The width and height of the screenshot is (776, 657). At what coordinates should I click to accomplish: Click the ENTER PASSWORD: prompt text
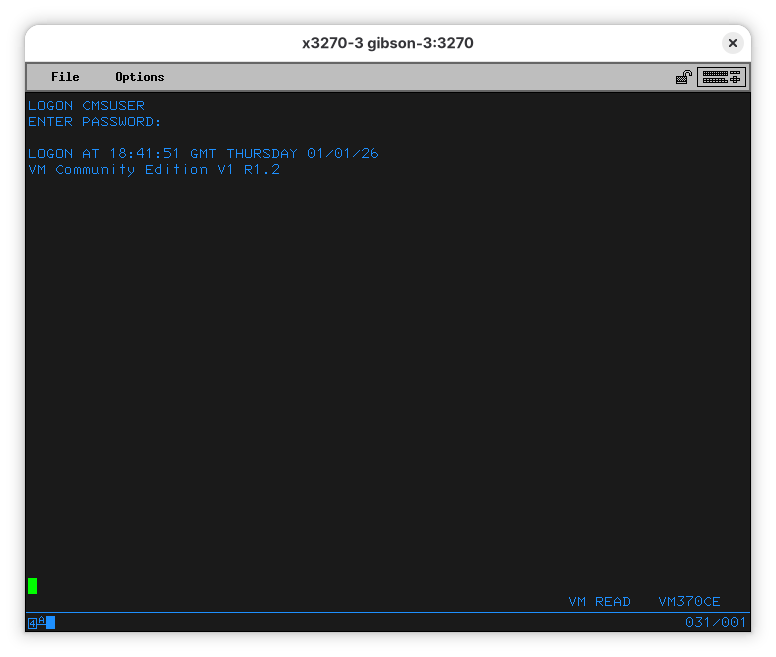94,122
